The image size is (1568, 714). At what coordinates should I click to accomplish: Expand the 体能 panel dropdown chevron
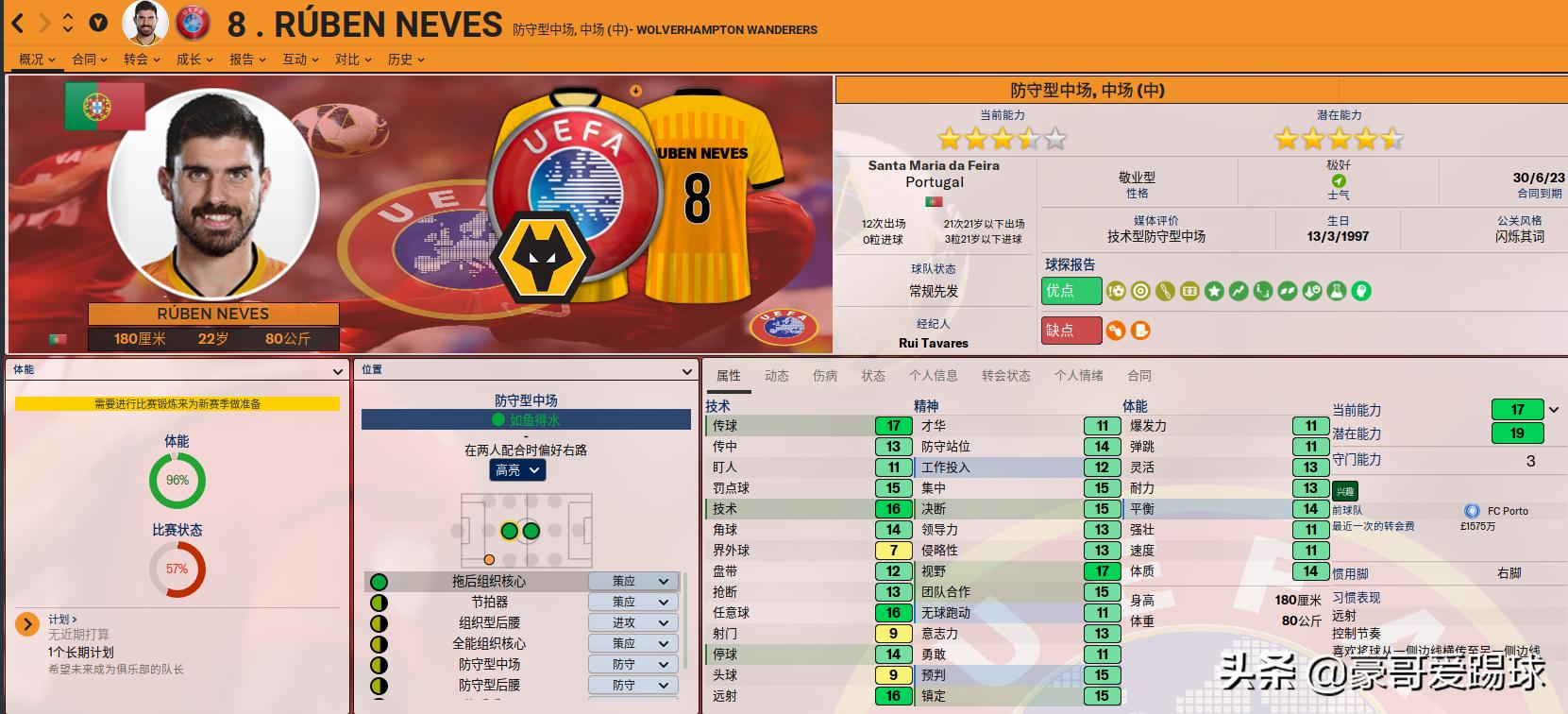click(337, 371)
